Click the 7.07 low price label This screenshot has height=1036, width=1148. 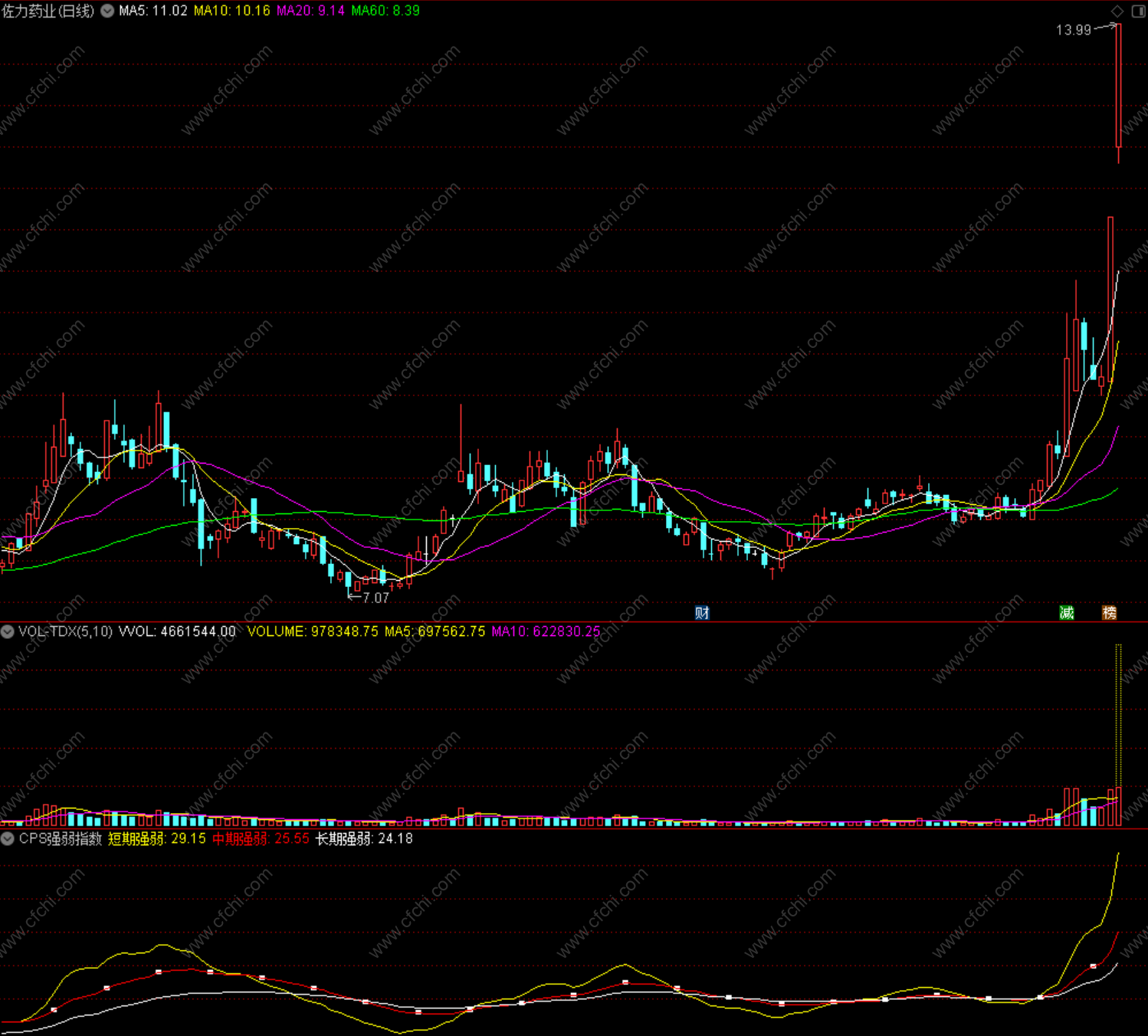point(376,598)
